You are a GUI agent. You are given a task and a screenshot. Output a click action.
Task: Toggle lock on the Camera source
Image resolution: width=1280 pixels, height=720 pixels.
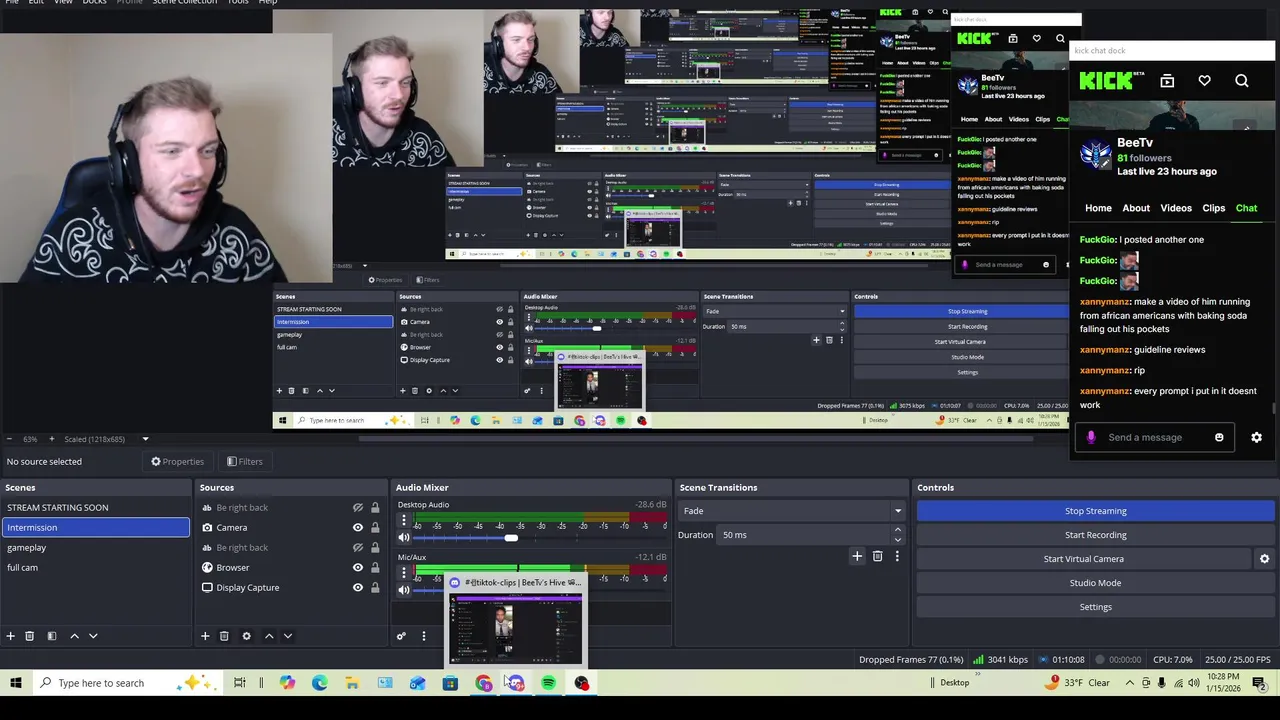[x=375, y=528]
